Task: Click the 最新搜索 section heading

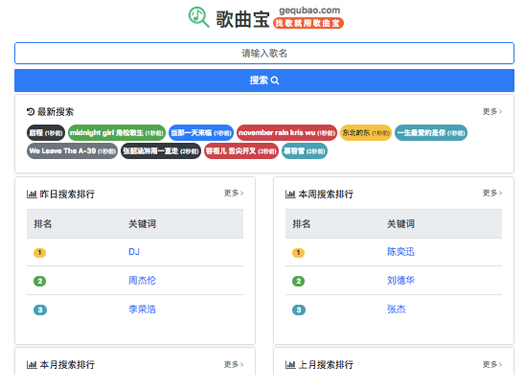Action: tap(55, 111)
